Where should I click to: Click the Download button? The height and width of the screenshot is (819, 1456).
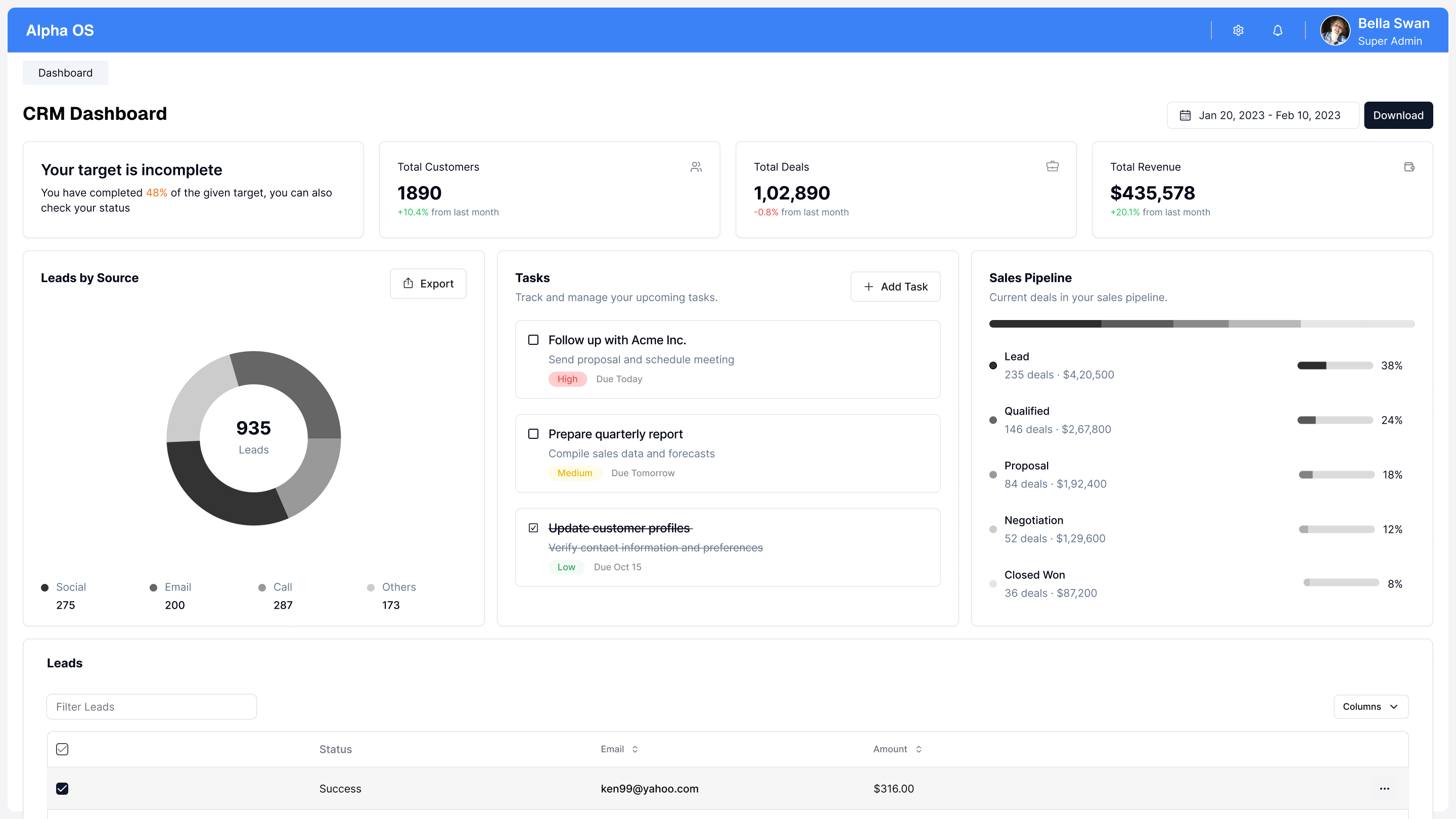[x=1398, y=115]
